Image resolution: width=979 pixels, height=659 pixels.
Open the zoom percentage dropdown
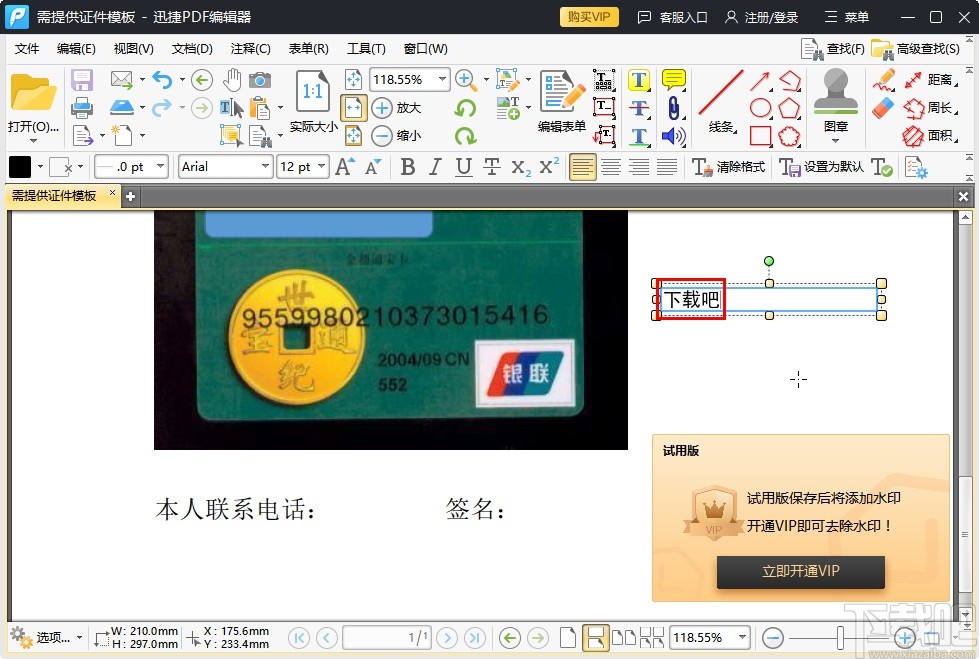click(x=439, y=79)
